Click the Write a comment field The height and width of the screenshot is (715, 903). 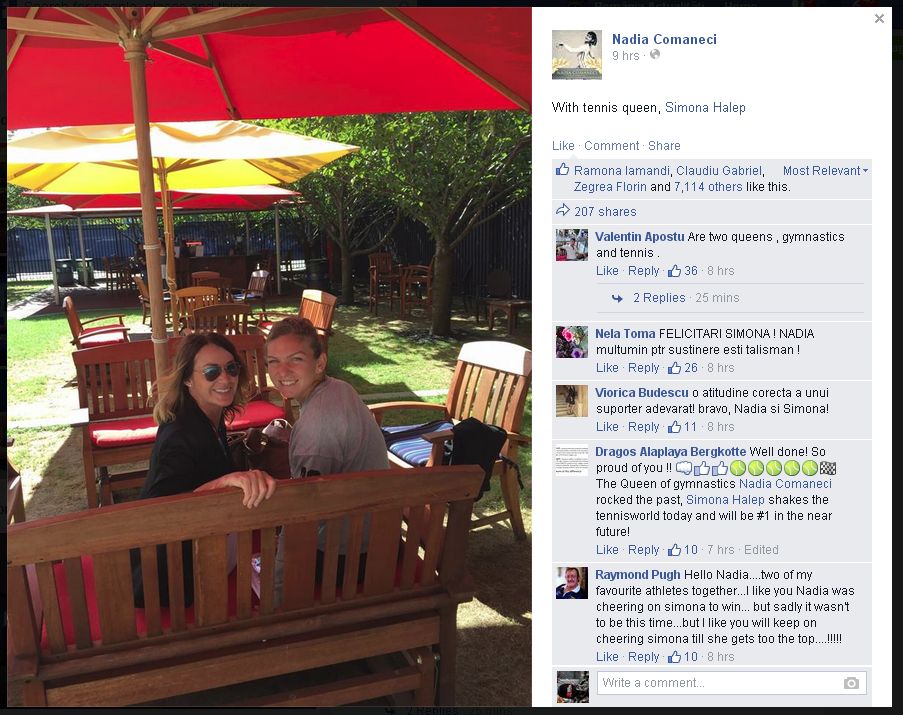[731, 683]
